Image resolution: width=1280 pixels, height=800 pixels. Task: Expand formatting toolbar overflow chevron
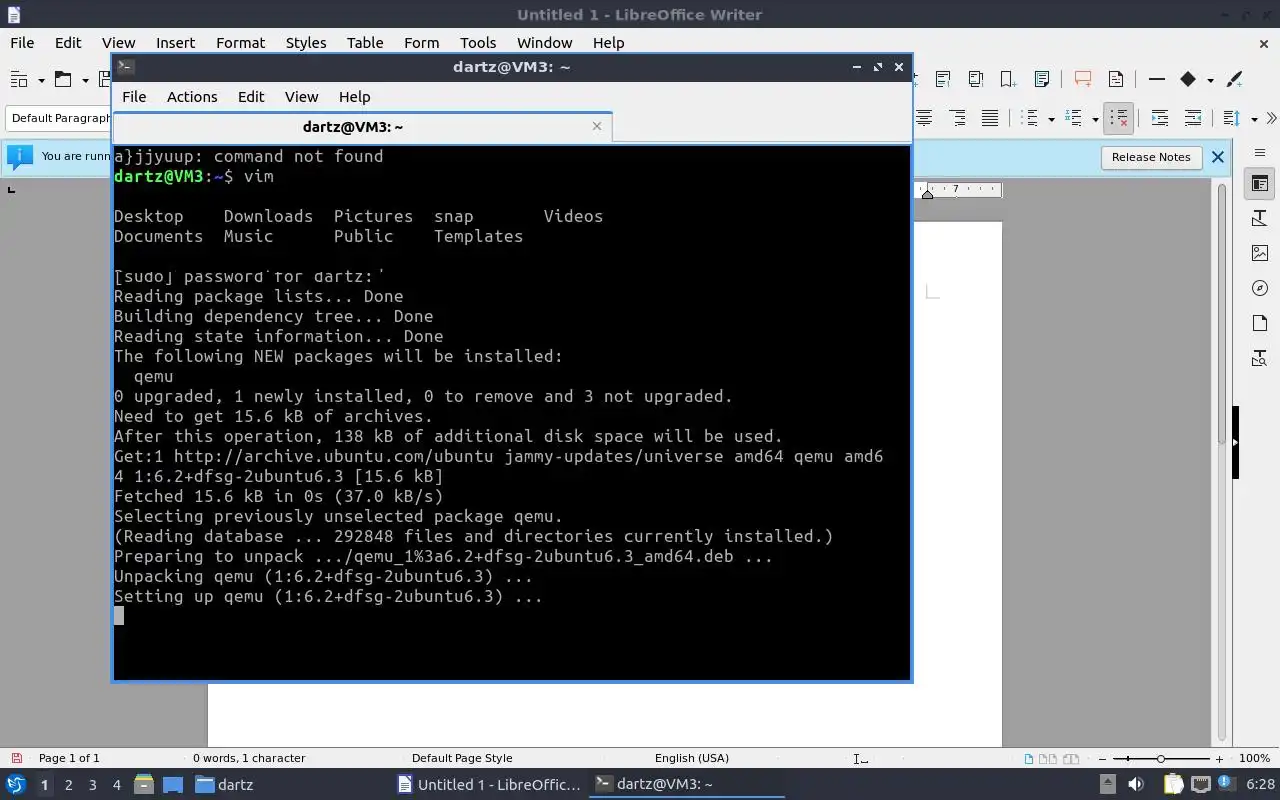tap(1272, 118)
